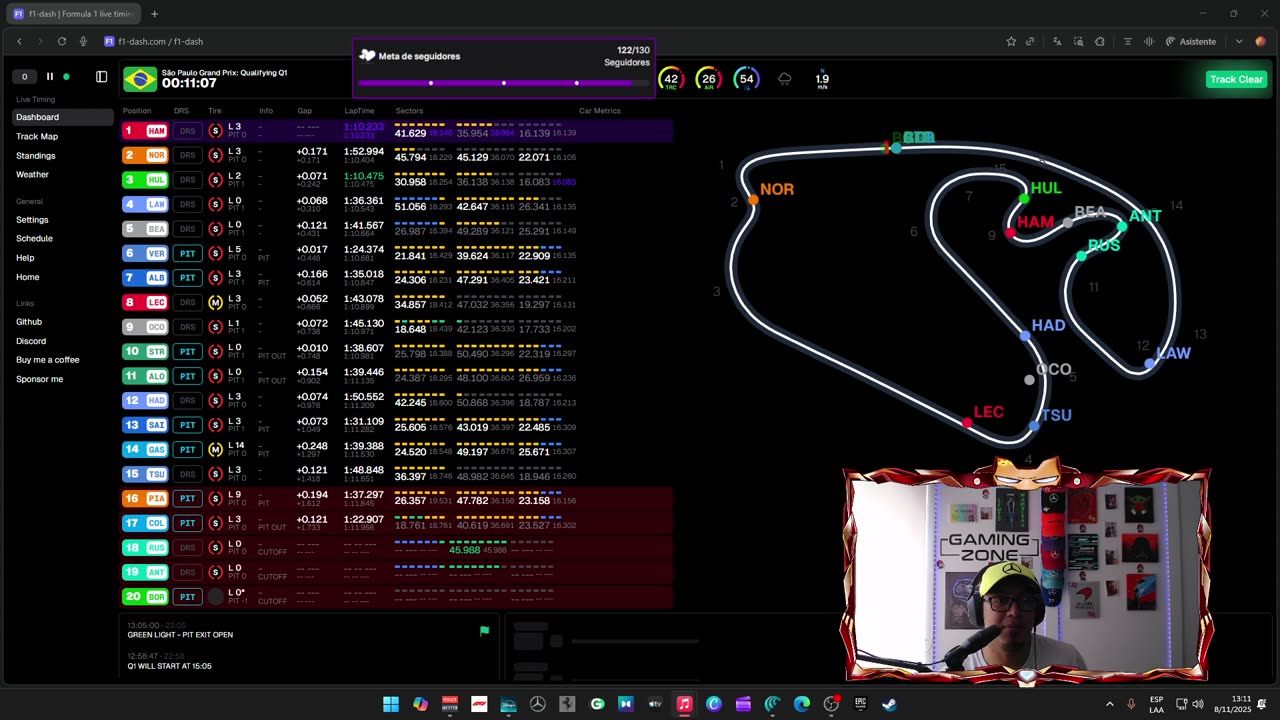Open Windows Start menu
The height and width of the screenshot is (720, 1280).
click(x=391, y=704)
